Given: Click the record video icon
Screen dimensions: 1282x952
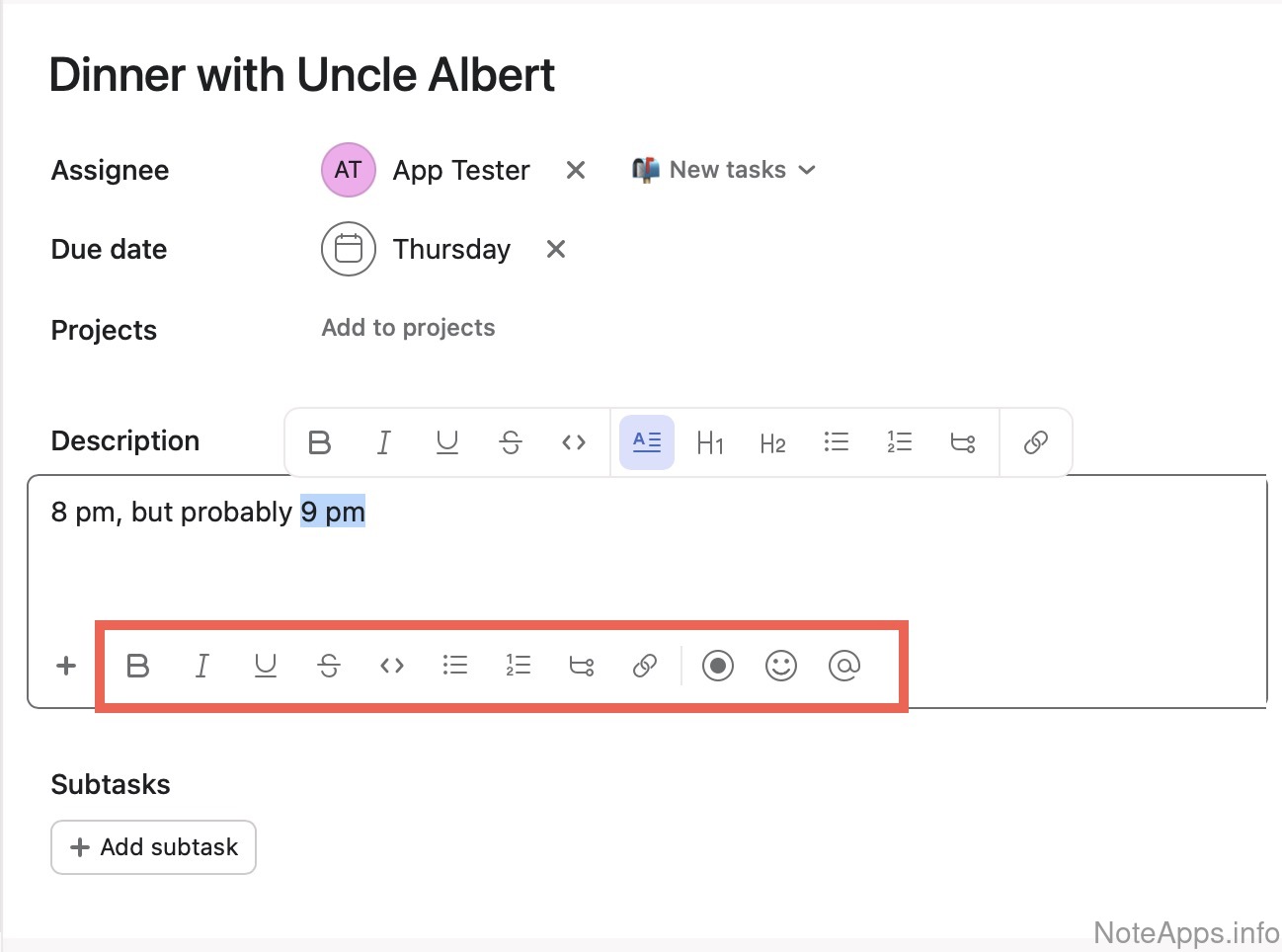Looking at the screenshot, I should 718,666.
